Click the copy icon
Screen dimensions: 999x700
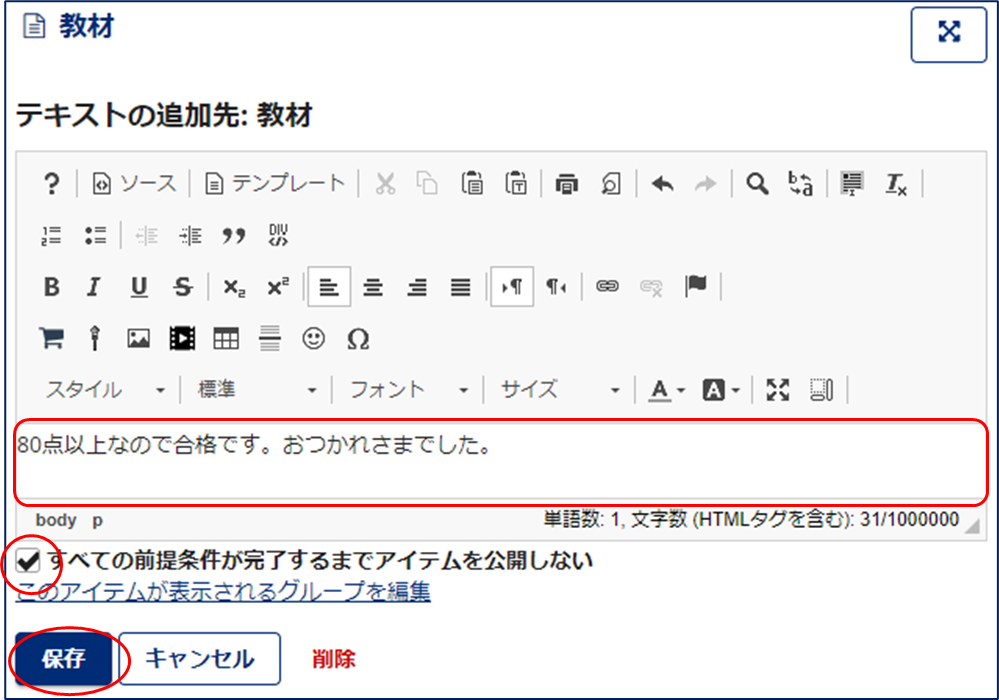tap(428, 184)
